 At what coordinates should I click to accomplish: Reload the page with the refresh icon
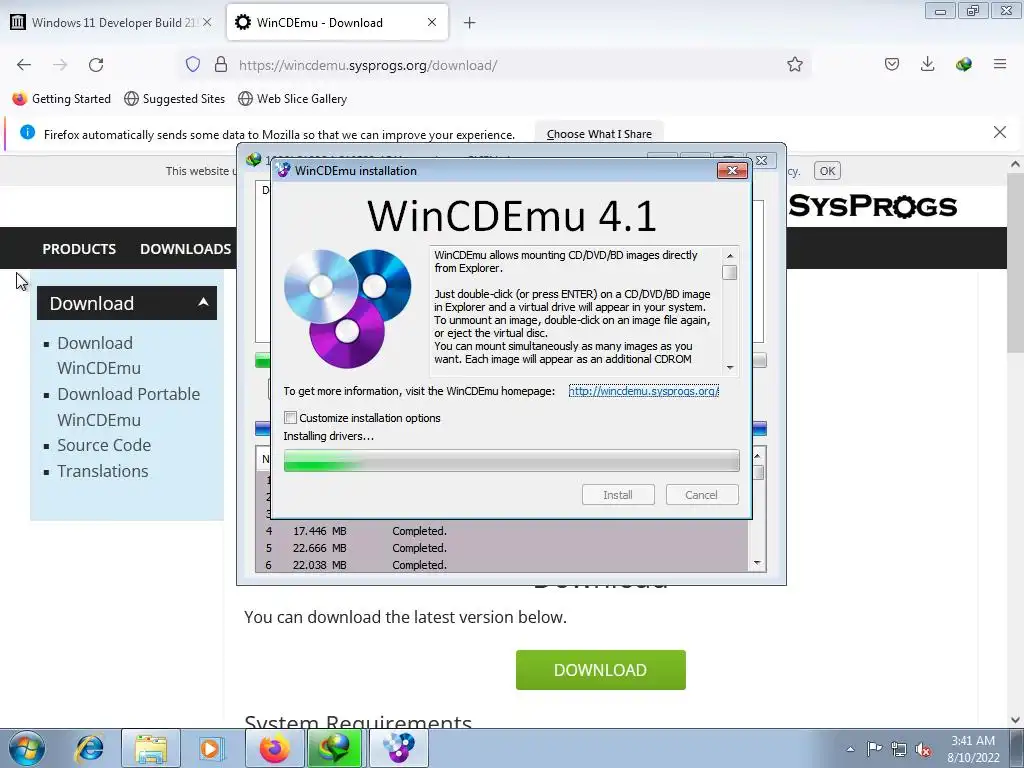pyautogui.click(x=96, y=65)
